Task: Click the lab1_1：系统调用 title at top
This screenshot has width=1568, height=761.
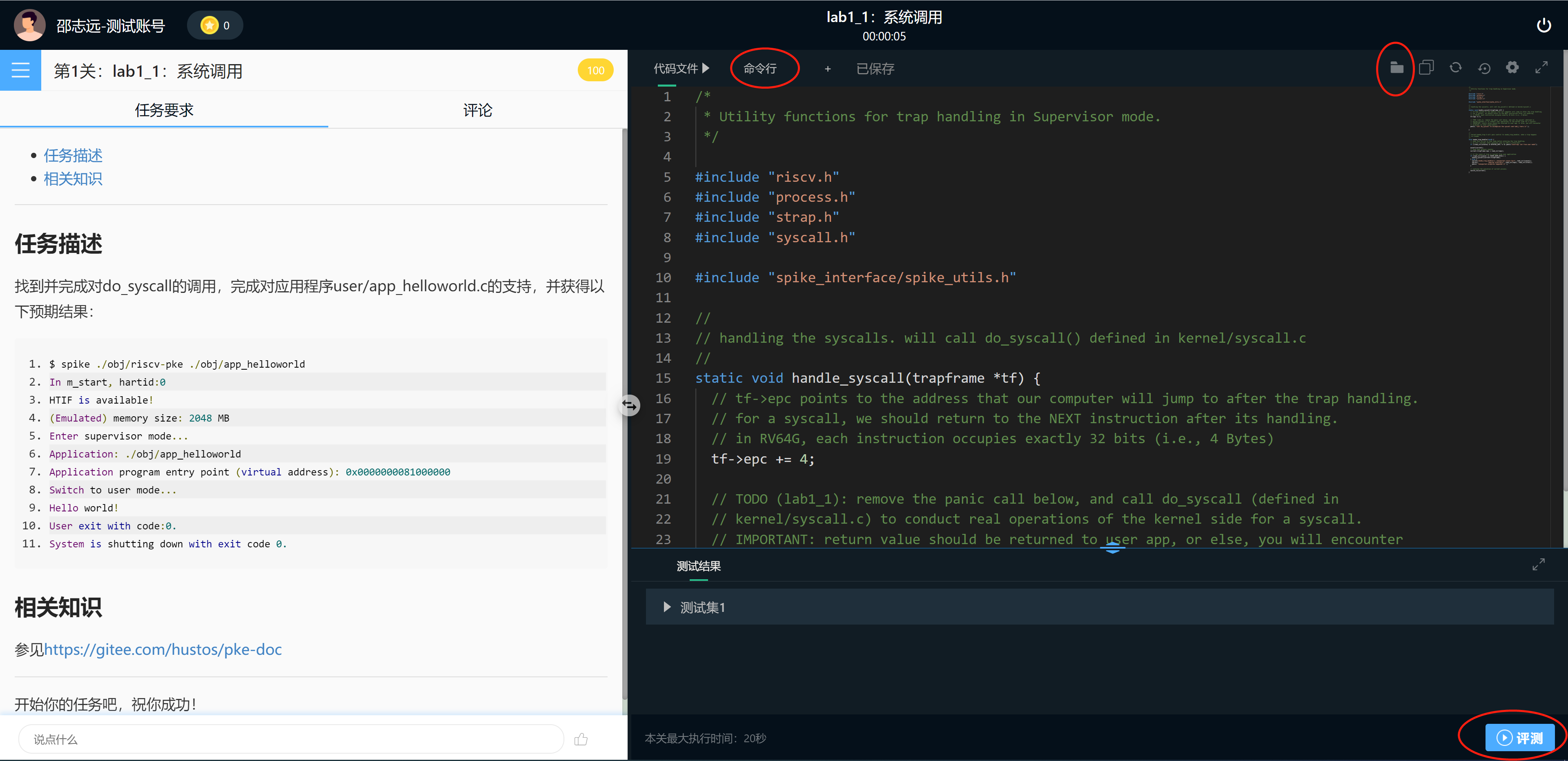Action: point(884,17)
